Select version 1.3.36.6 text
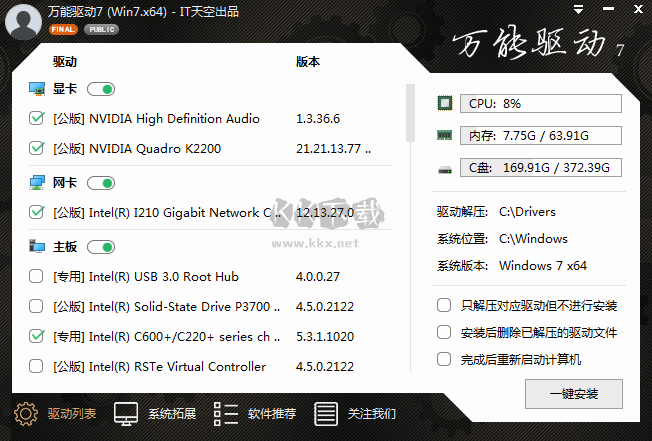 [318, 119]
